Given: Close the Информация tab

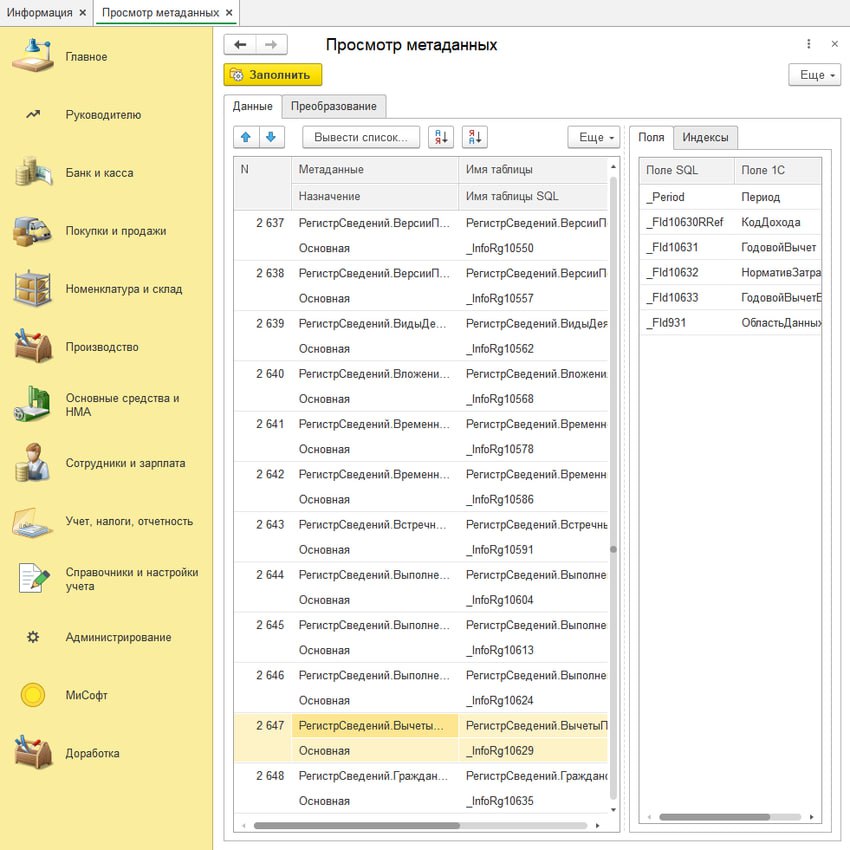Looking at the screenshot, I should pos(82,13).
